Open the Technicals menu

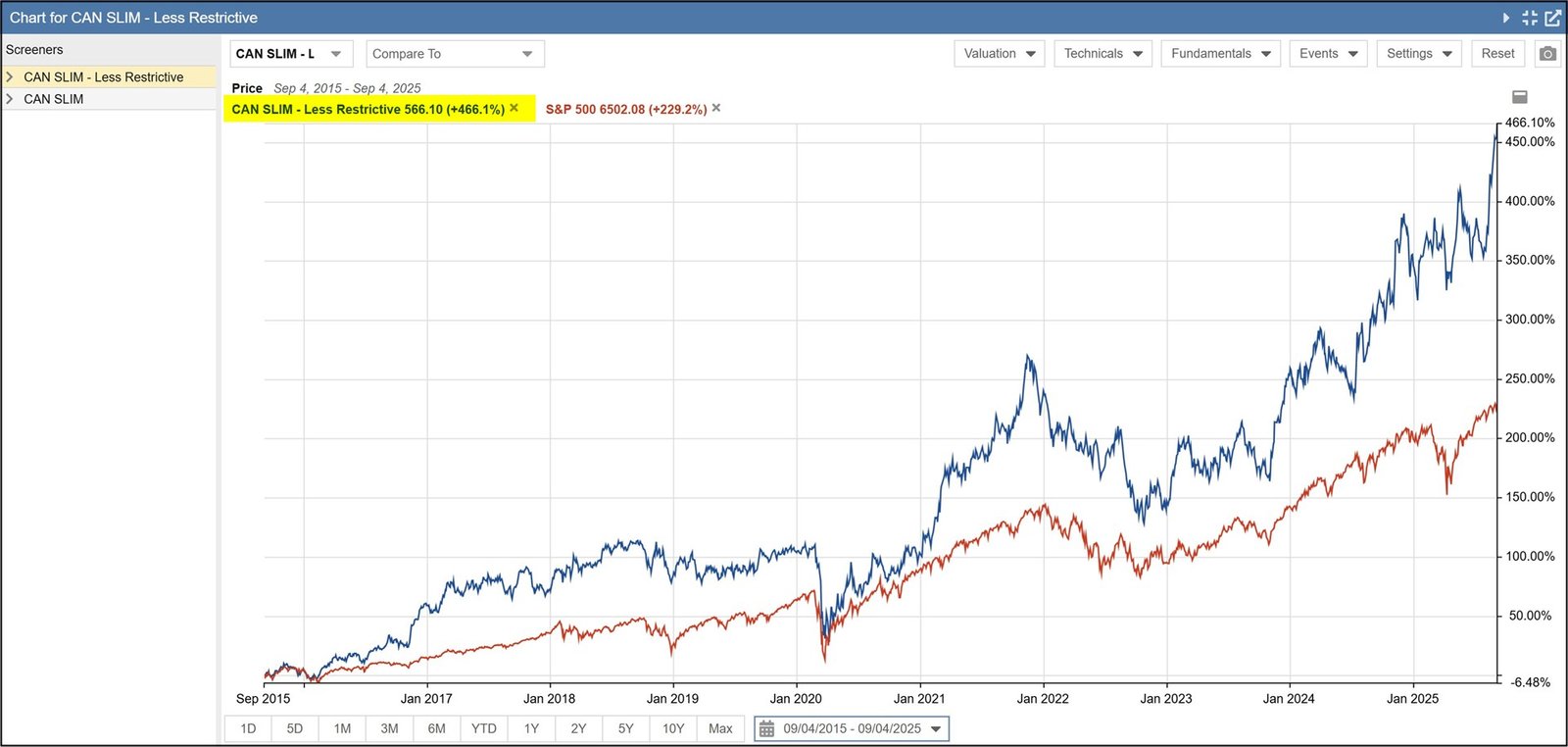pyautogui.click(x=1102, y=54)
